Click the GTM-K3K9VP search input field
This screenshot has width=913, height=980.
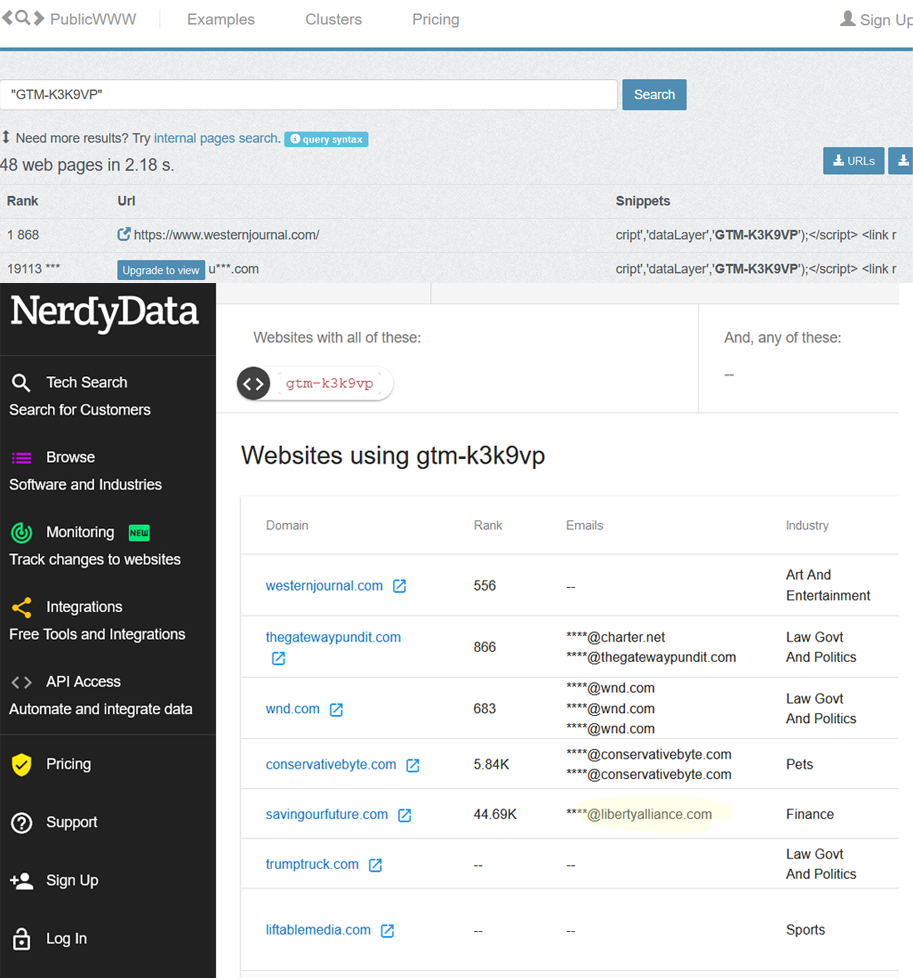(x=308, y=95)
